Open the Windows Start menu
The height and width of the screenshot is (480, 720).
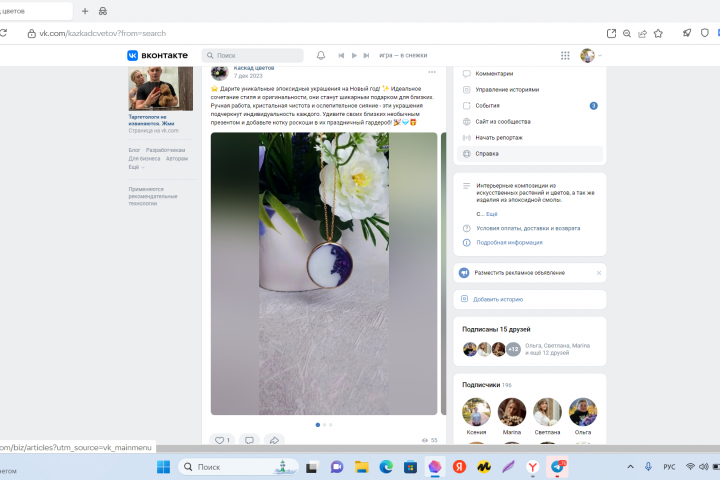coord(163,467)
